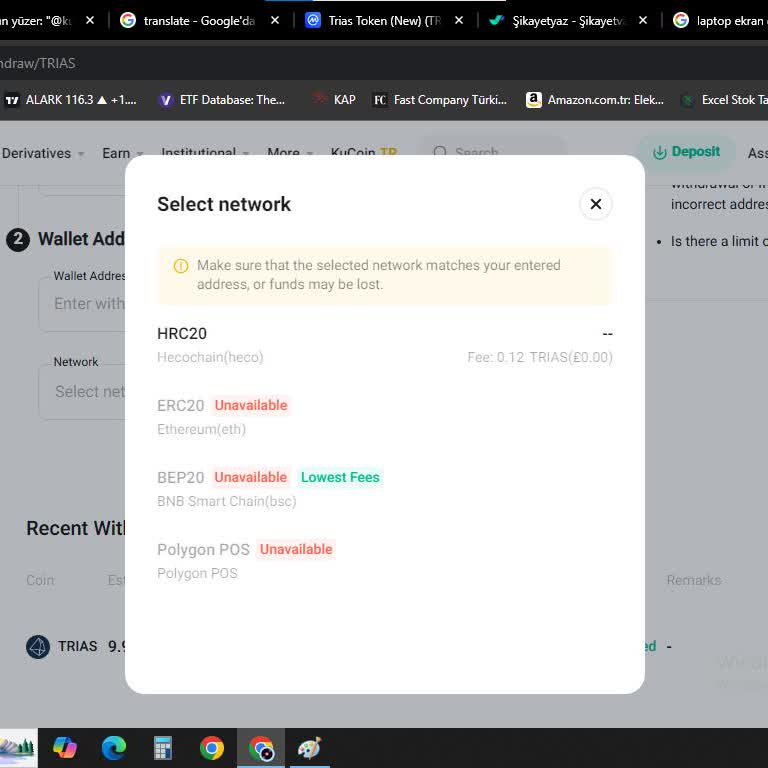This screenshot has height=768, width=768.
Task: Open ETF Database bookmark
Action: tap(222, 100)
